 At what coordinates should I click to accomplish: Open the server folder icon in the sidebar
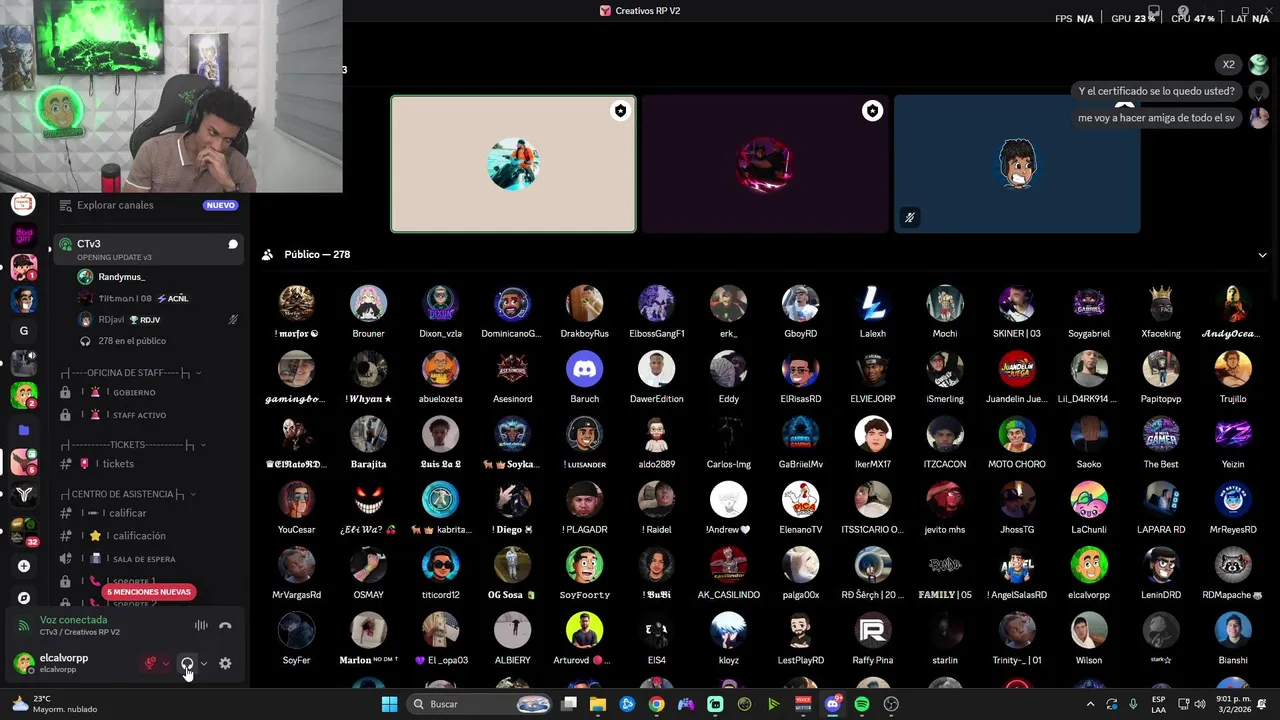(x=23, y=430)
